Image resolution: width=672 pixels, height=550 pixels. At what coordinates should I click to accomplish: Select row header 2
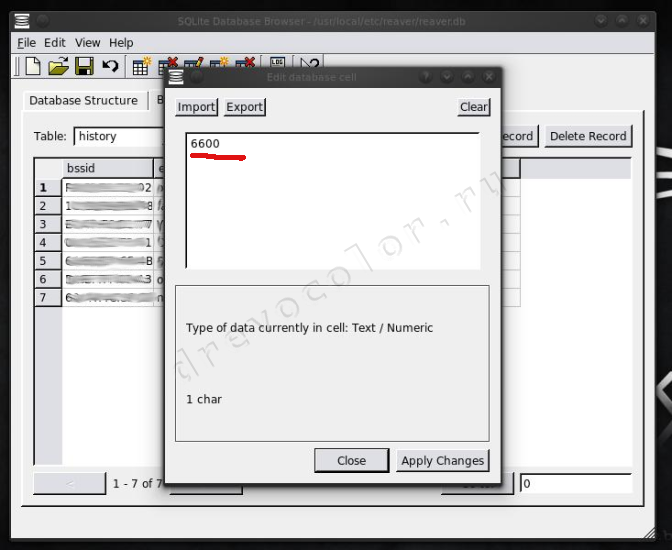[48, 206]
